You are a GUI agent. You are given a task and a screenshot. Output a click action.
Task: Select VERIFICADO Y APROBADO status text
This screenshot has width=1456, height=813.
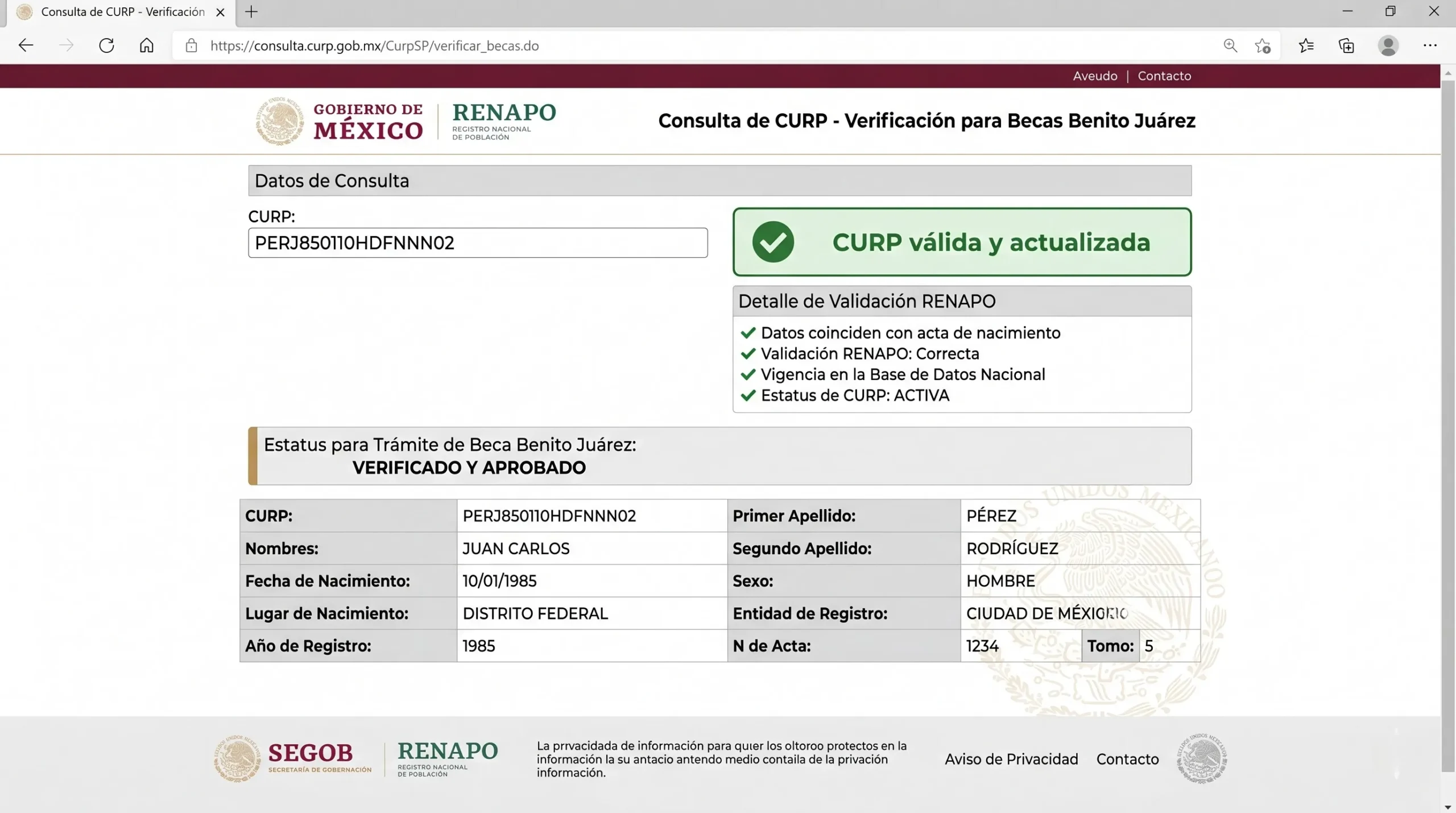pyautogui.click(x=469, y=468)
